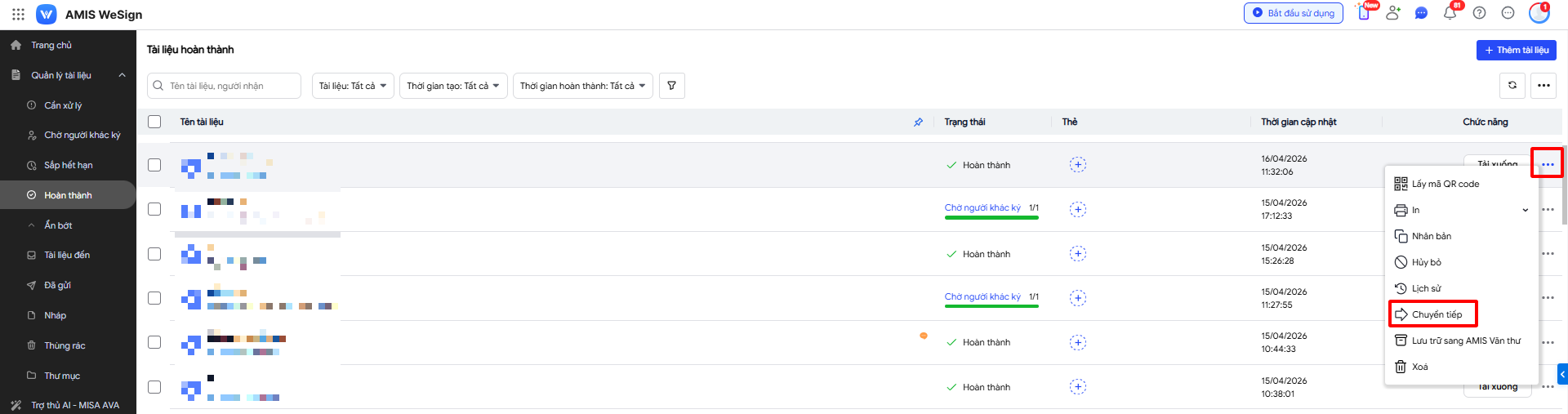Click the green signing progress bar
Image resolution: width=1568 pixels, height=414 pixels.
pos(991,217)
